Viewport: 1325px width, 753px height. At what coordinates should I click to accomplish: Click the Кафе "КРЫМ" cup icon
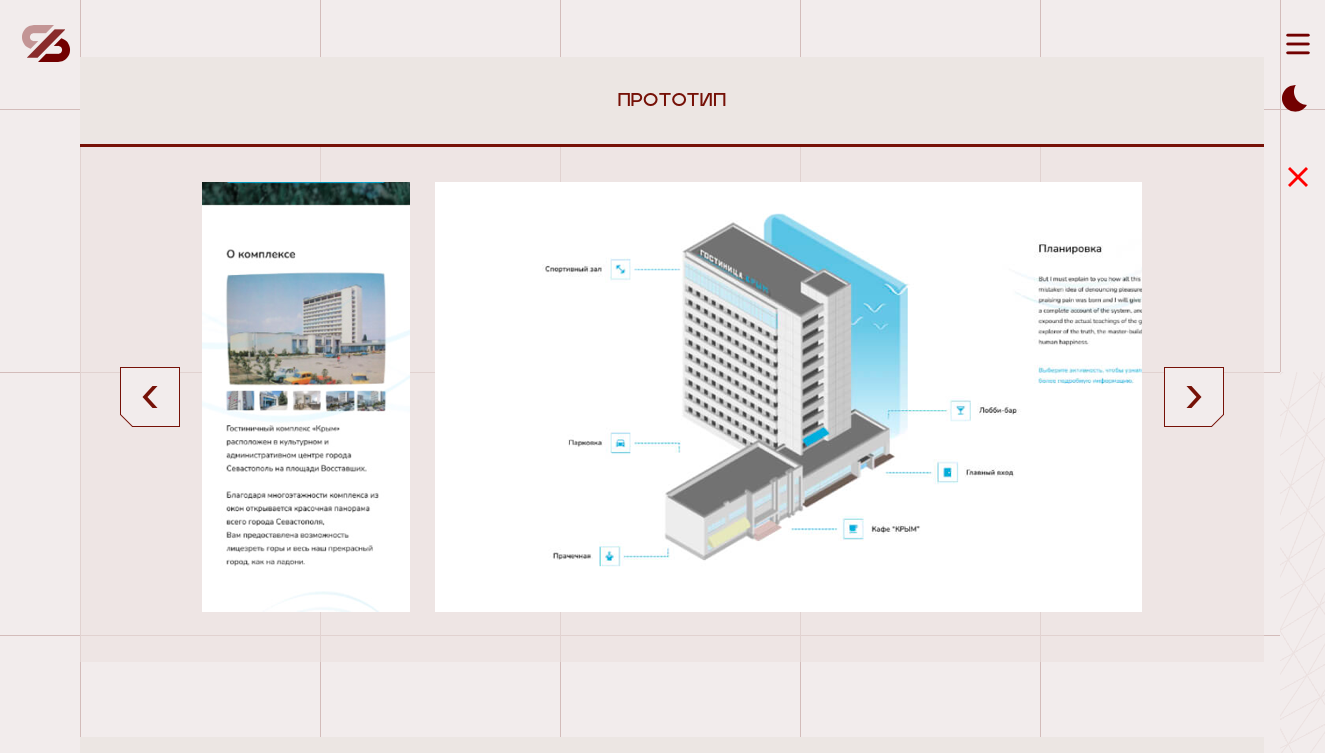click(x=853, y=529)
